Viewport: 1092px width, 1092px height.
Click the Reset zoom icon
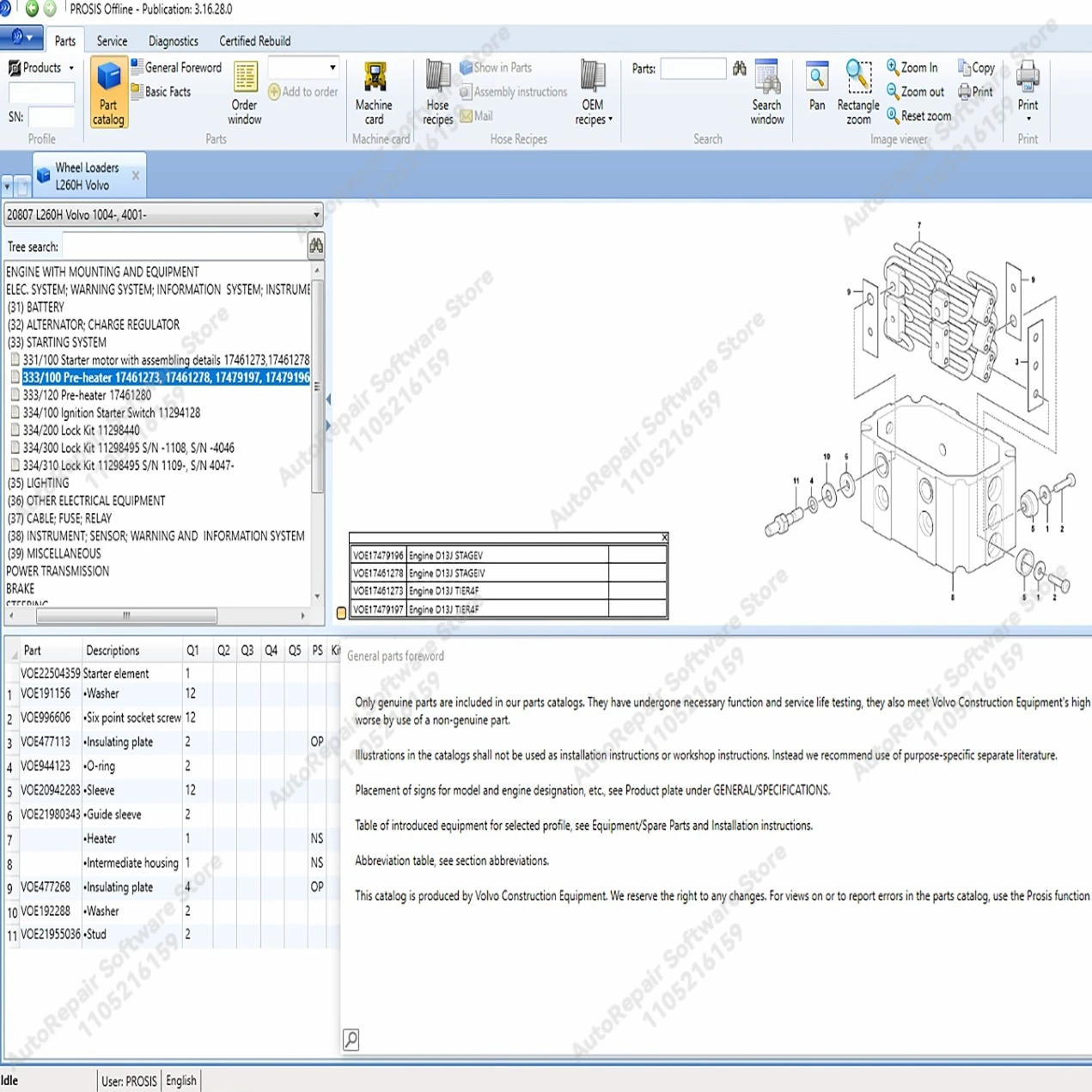(x=894, y=115)
